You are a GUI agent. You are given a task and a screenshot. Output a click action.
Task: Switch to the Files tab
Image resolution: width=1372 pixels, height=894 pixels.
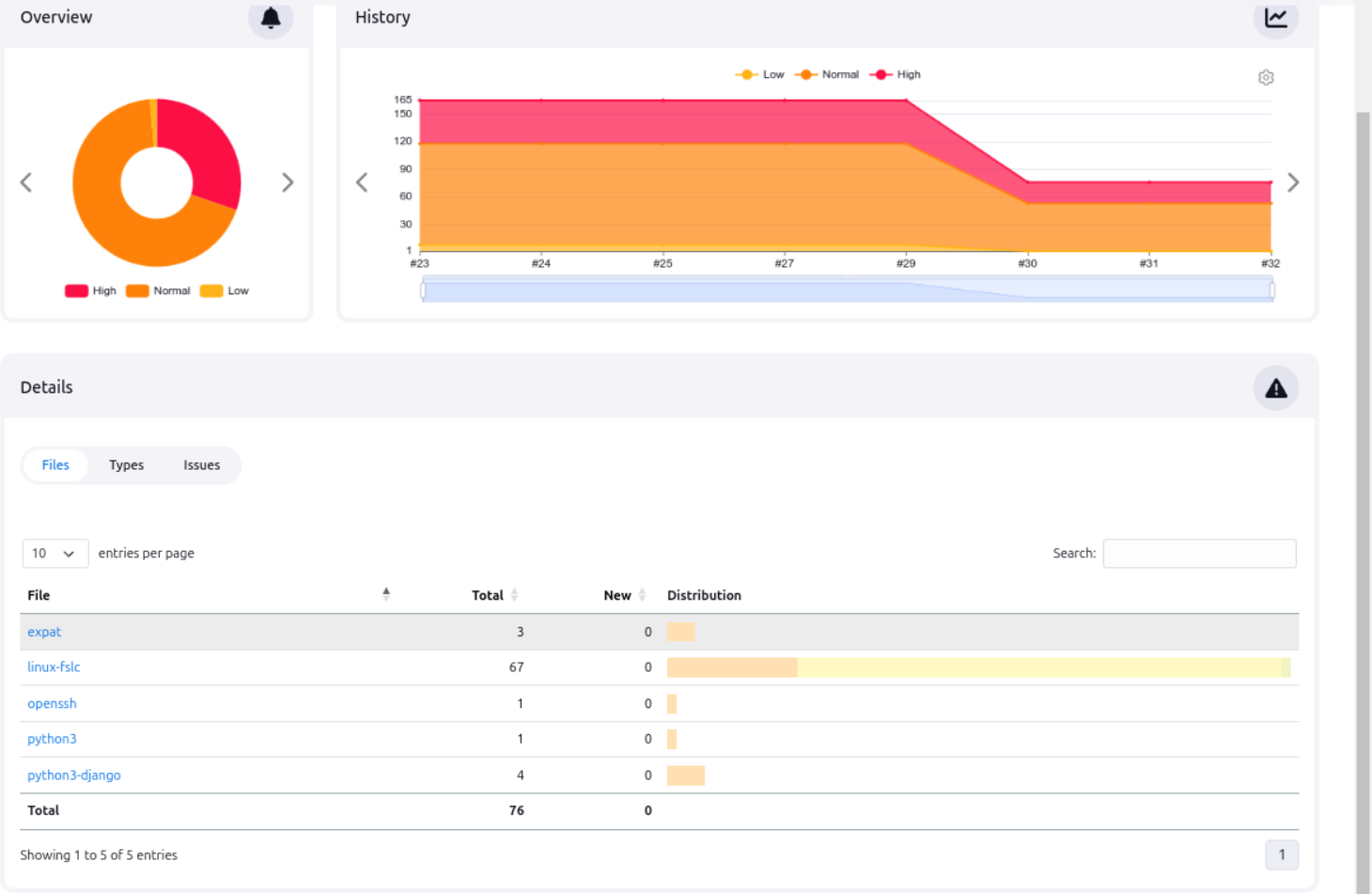[x=55, y=465]
